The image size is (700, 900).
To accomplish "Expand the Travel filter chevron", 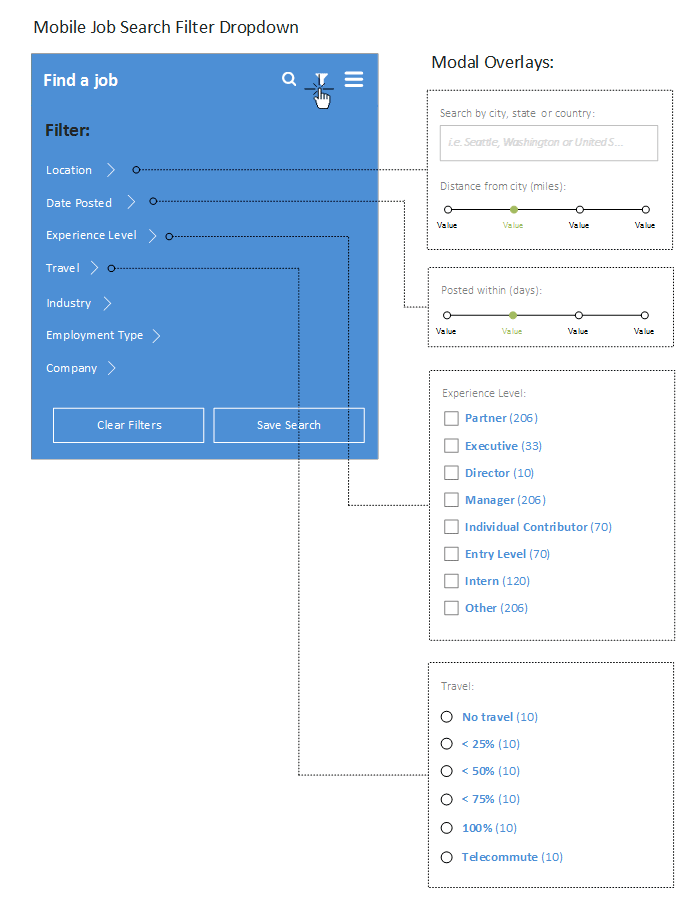I will pos(95,268).
